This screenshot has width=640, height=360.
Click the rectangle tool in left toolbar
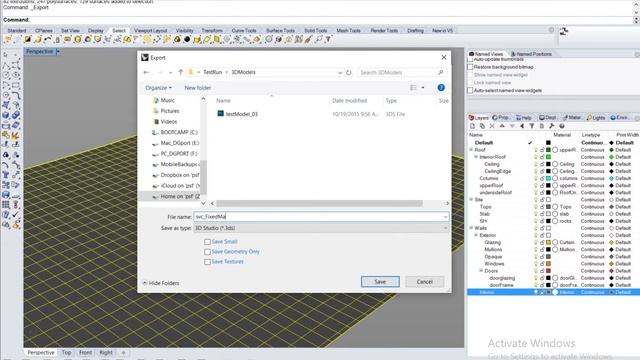tap(16, 86)
